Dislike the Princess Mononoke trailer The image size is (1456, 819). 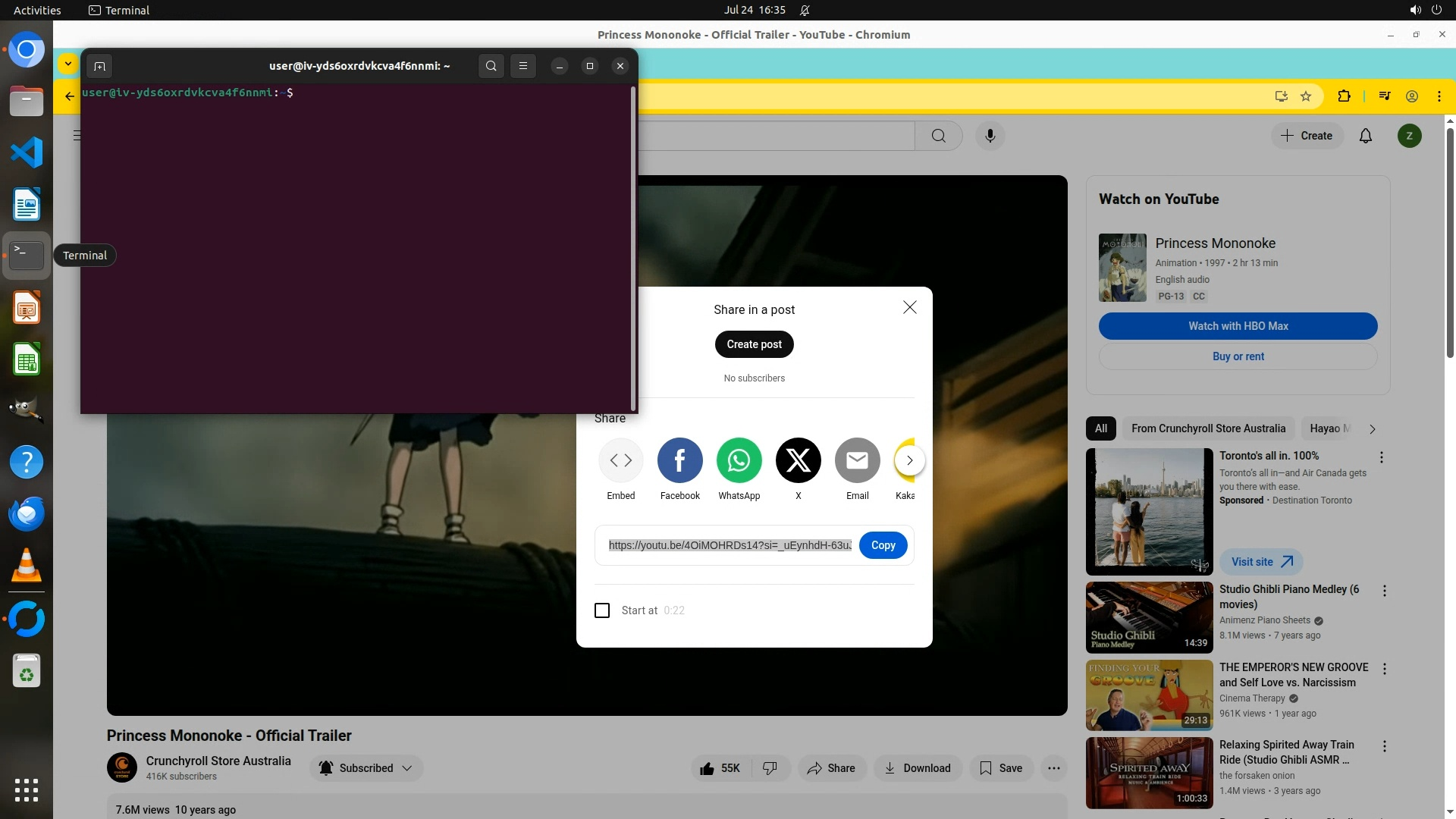tap(770, 768)
